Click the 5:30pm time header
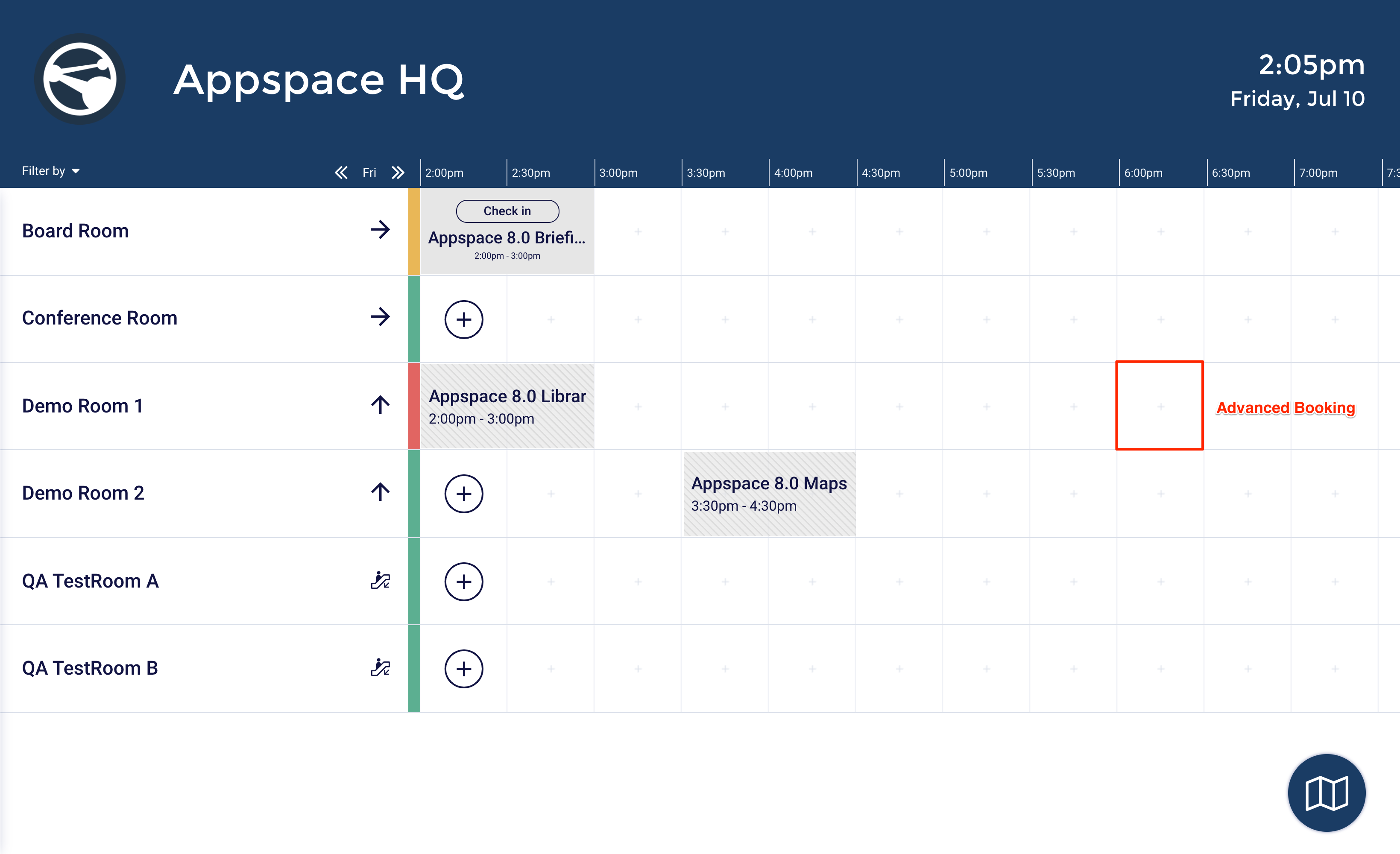This screenshot has height=854, width=1400. pyautogui.click(x=1056, y=173)
